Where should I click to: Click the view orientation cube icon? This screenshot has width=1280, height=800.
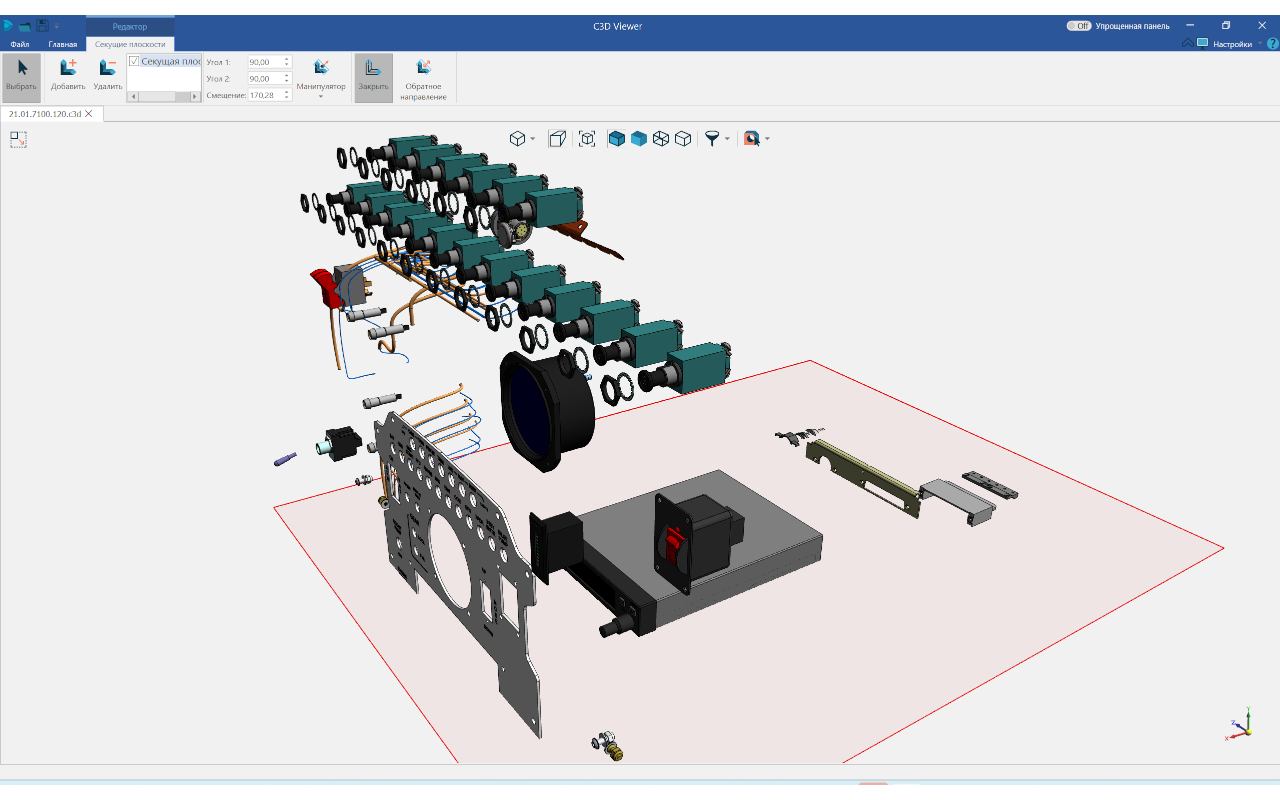pos(517,139)
